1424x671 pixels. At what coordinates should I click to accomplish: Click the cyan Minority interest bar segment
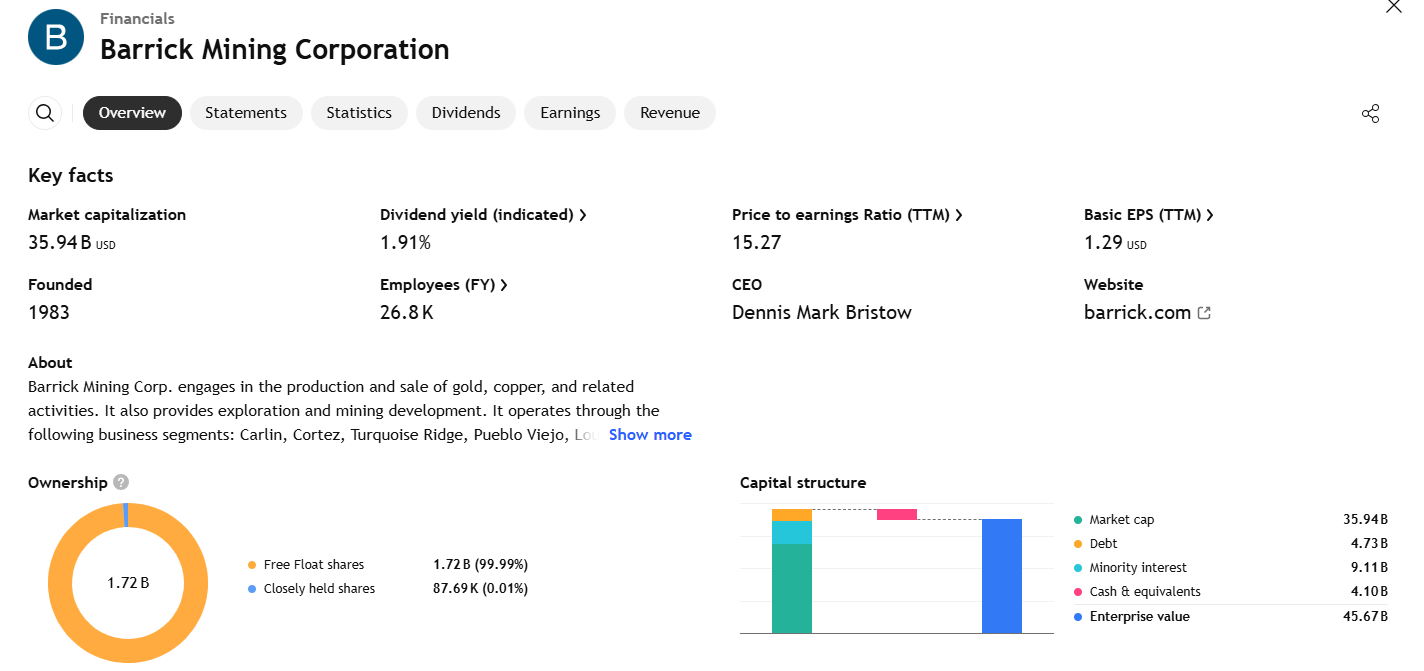coord(792,532)
